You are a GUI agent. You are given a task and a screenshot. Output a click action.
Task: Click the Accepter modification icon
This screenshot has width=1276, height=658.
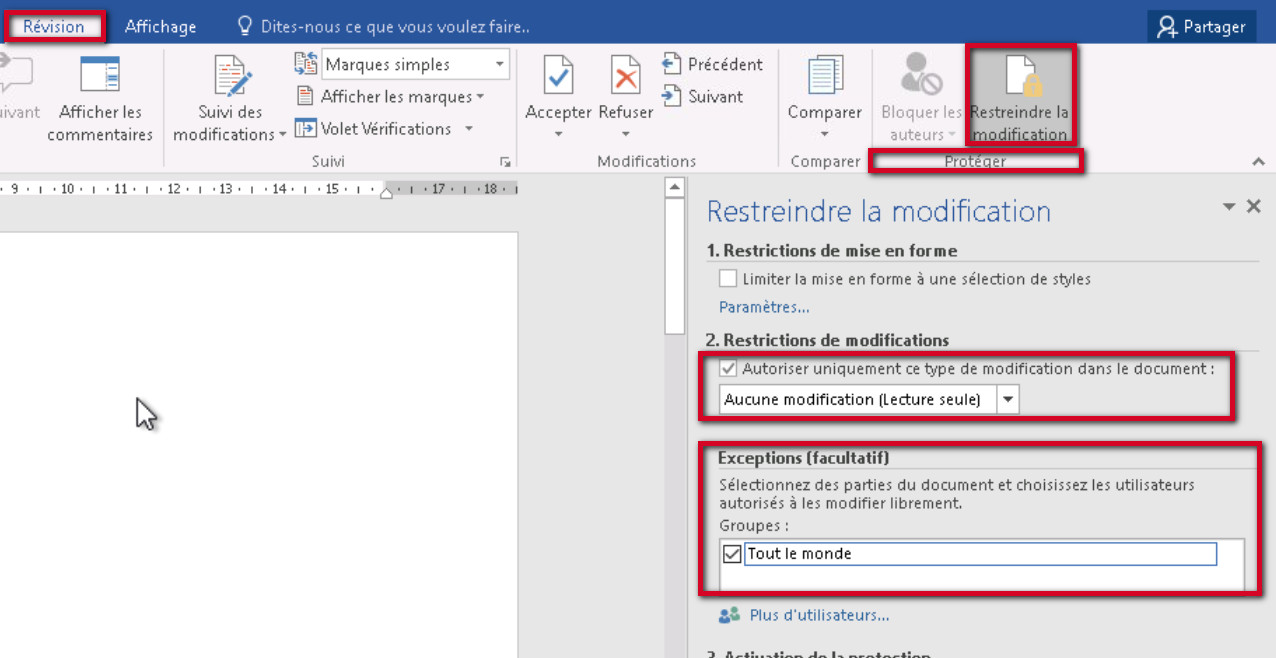coord(558,76)
